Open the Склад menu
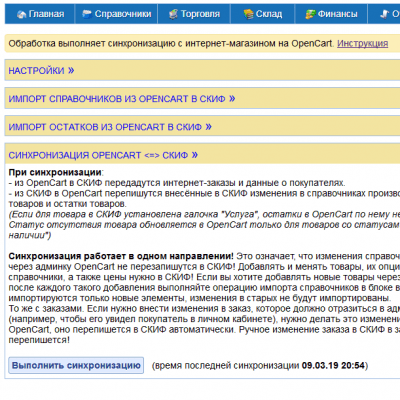400x400 pixels. pos(263,14)
